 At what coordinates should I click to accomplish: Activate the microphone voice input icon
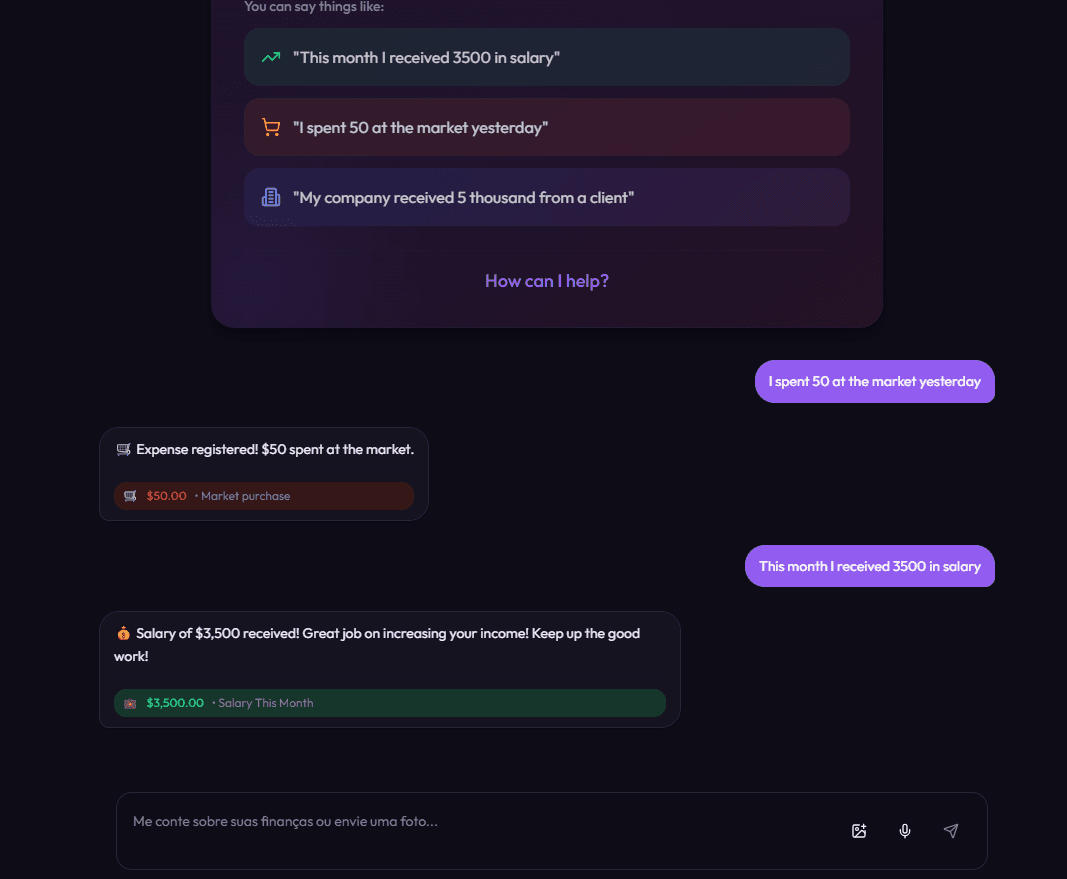pos(905,831)
